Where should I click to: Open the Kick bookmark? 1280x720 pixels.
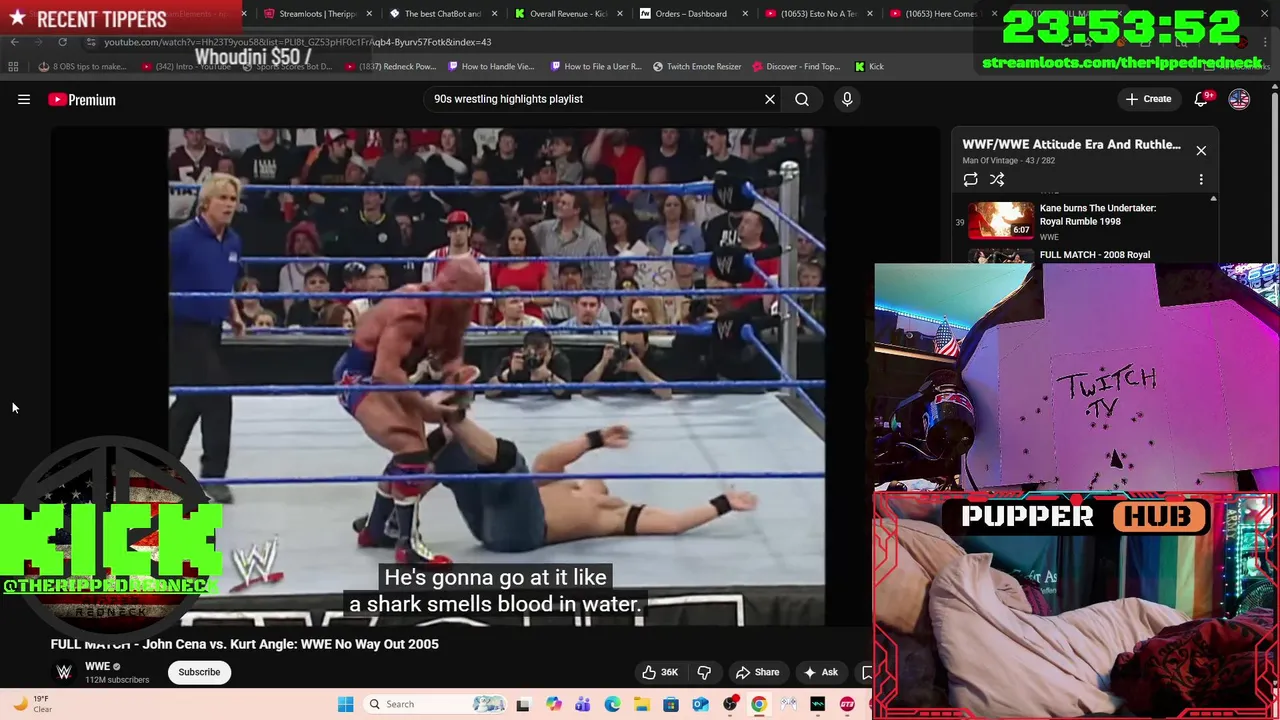pos(869,66)
